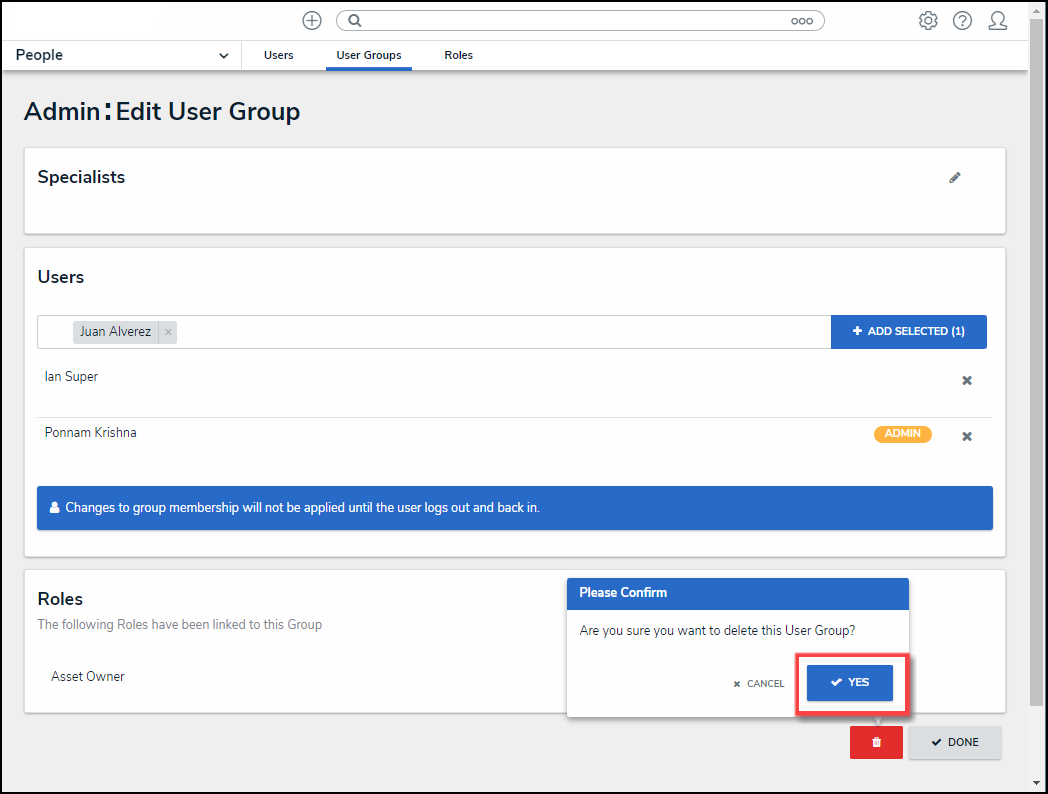Click the Done button
This screenshot has height=794, width=1048.
coord(954,742)
